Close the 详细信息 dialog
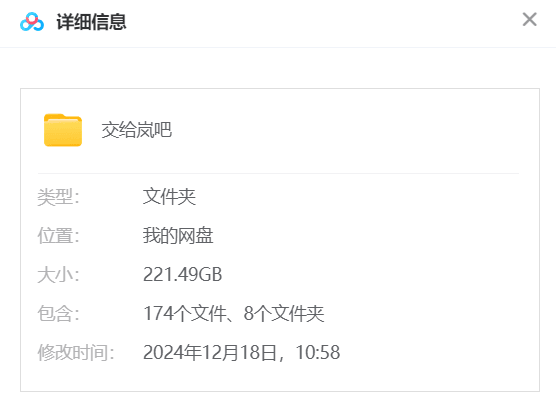The height and width of the screenshot is (402, 556). pyautogui.click(x=529, y=19)
